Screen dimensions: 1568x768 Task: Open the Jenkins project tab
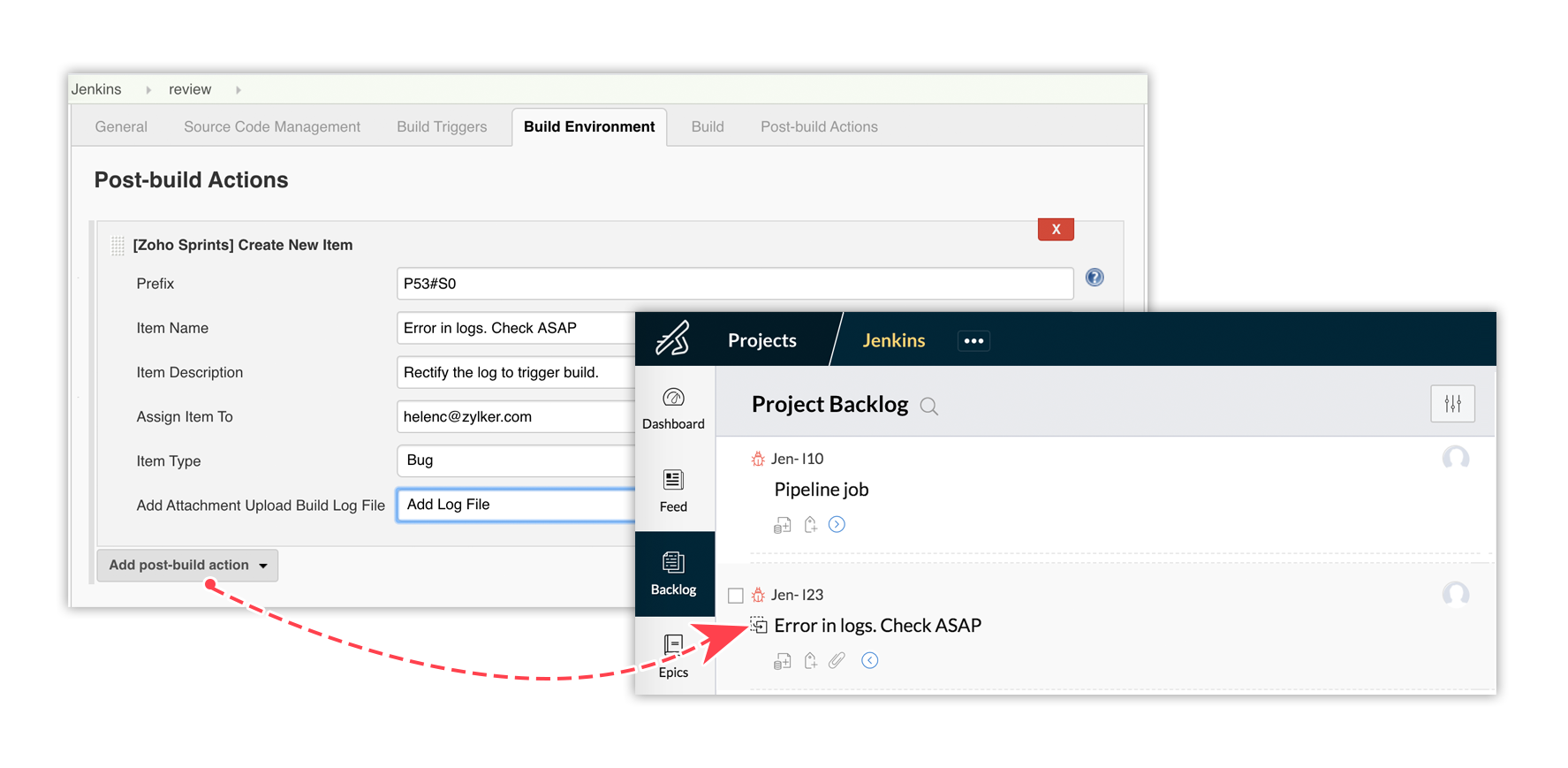tap(894, 340)
